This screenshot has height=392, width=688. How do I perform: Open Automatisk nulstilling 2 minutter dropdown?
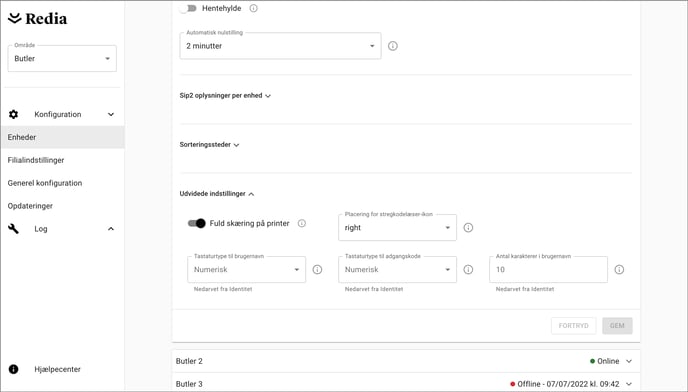(x=280, y=46)
